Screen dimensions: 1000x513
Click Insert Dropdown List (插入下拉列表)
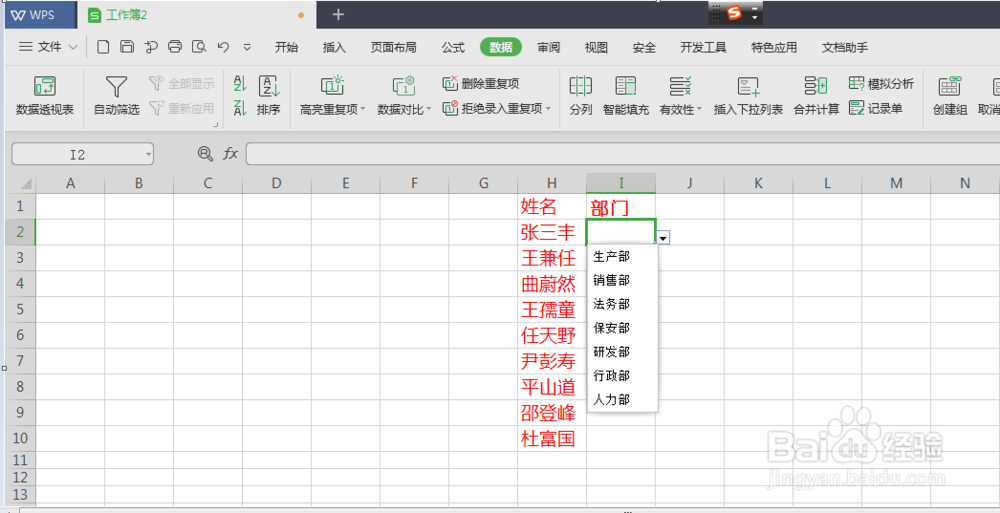pos(748,96)
